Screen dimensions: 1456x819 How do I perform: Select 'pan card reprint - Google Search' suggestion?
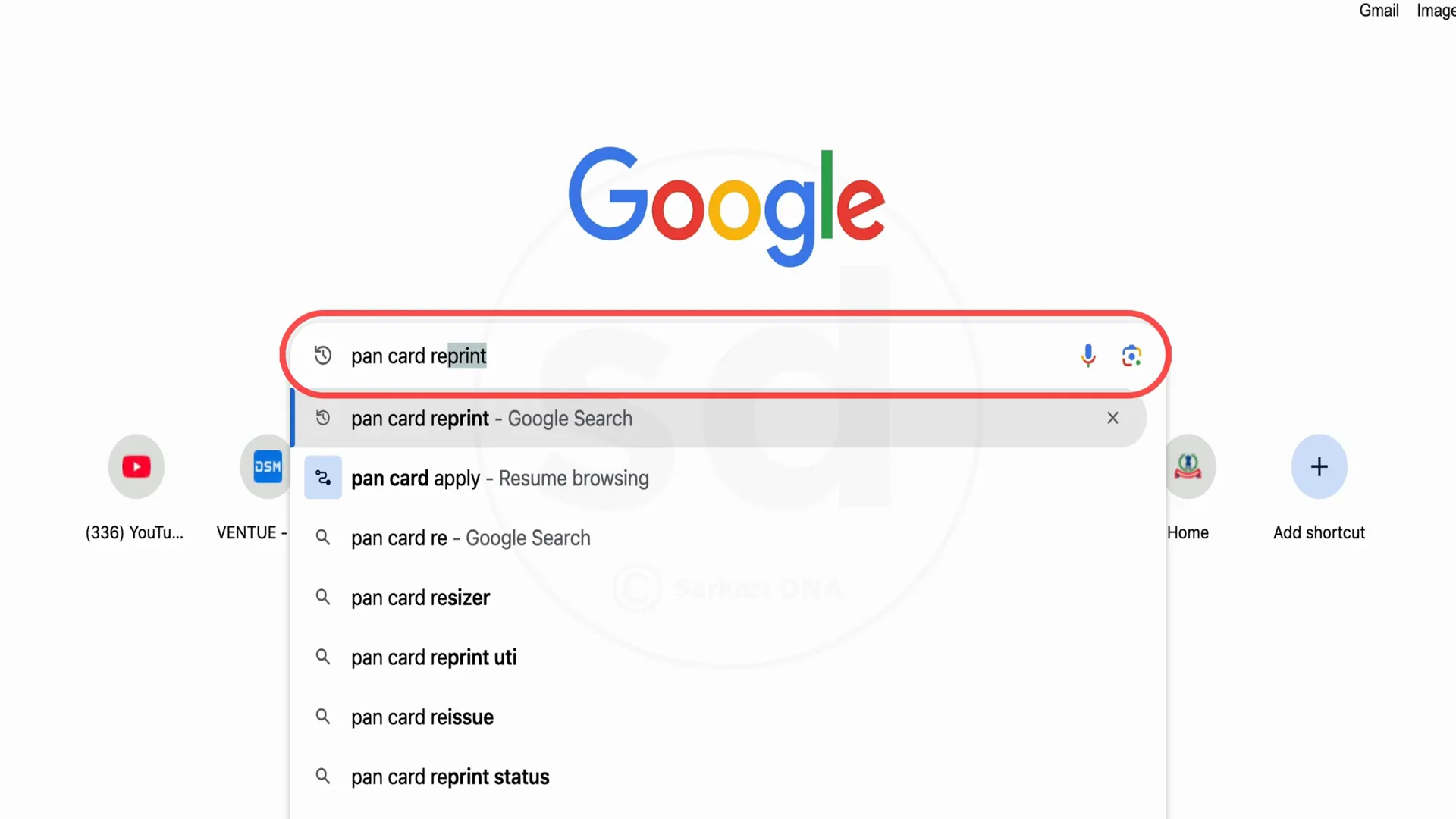pyautogui.click(x=719, y=418)
